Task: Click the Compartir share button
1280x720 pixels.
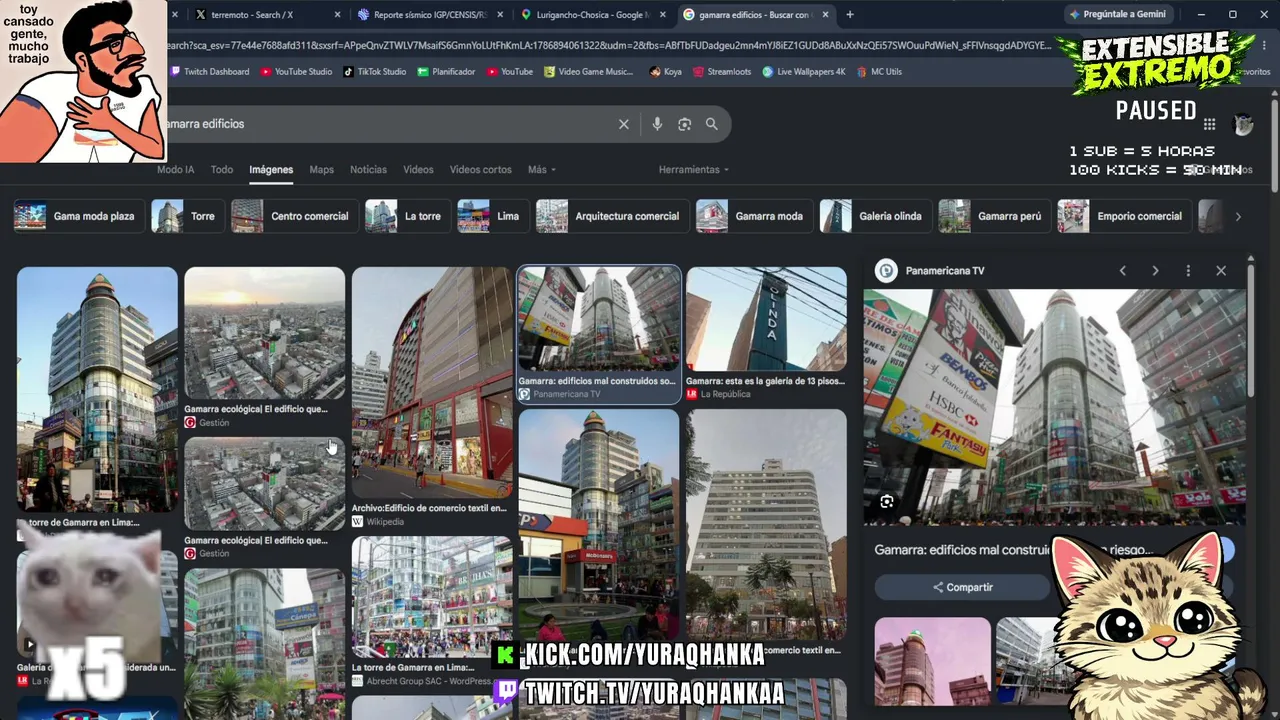Action: [x=963, y=587]
